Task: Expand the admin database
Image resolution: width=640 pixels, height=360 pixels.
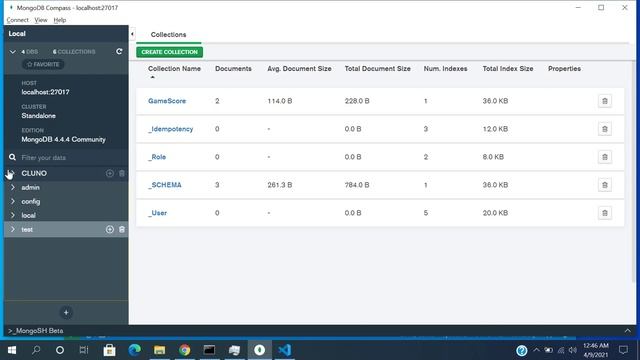Action: pyautogui.click(x=13, y=187)
